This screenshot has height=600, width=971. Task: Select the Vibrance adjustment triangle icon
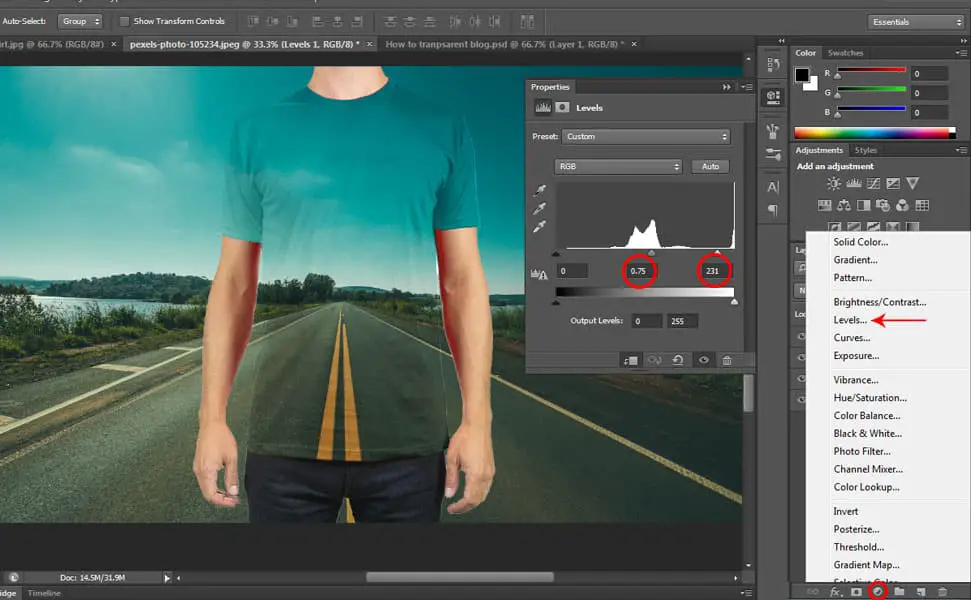[x=911, y=183]
